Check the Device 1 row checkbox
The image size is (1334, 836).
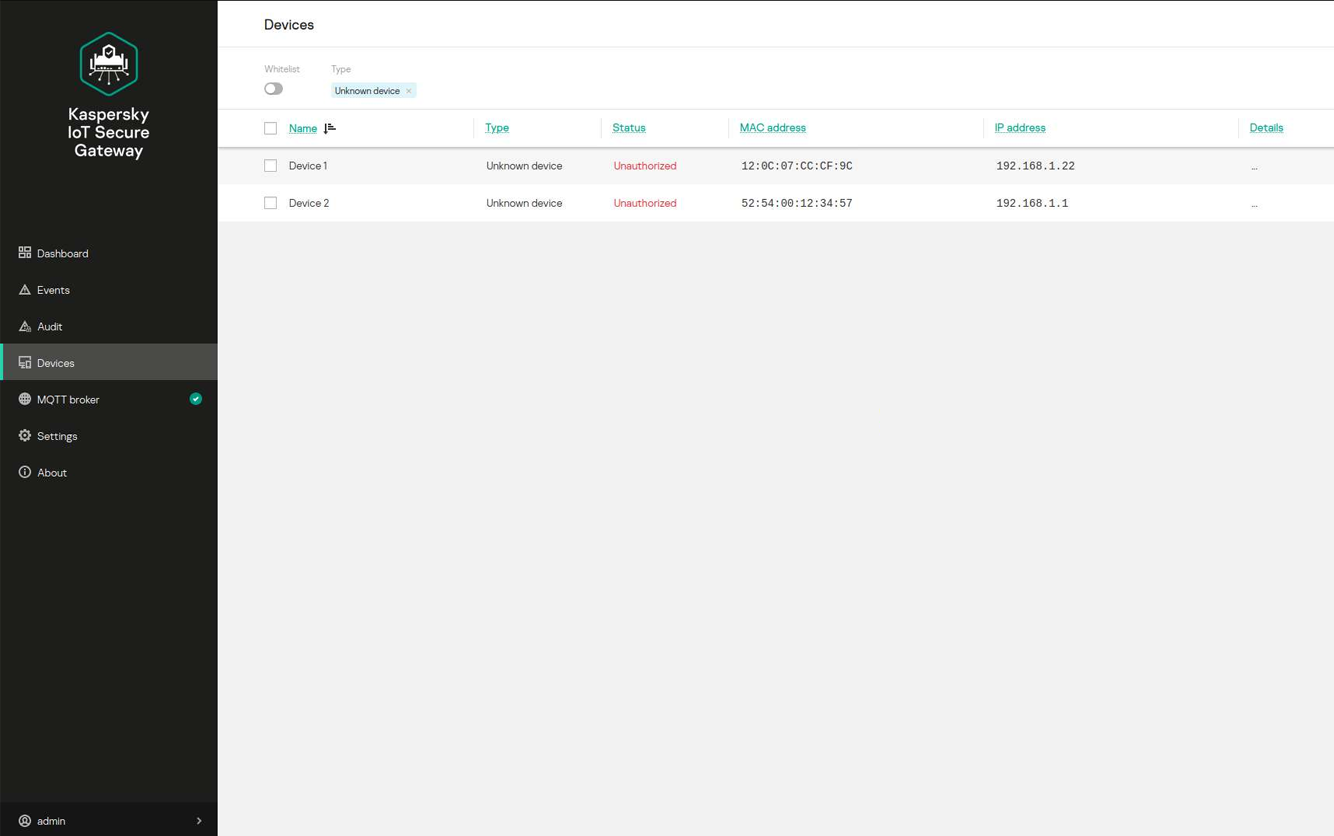(x=270, y=166)
